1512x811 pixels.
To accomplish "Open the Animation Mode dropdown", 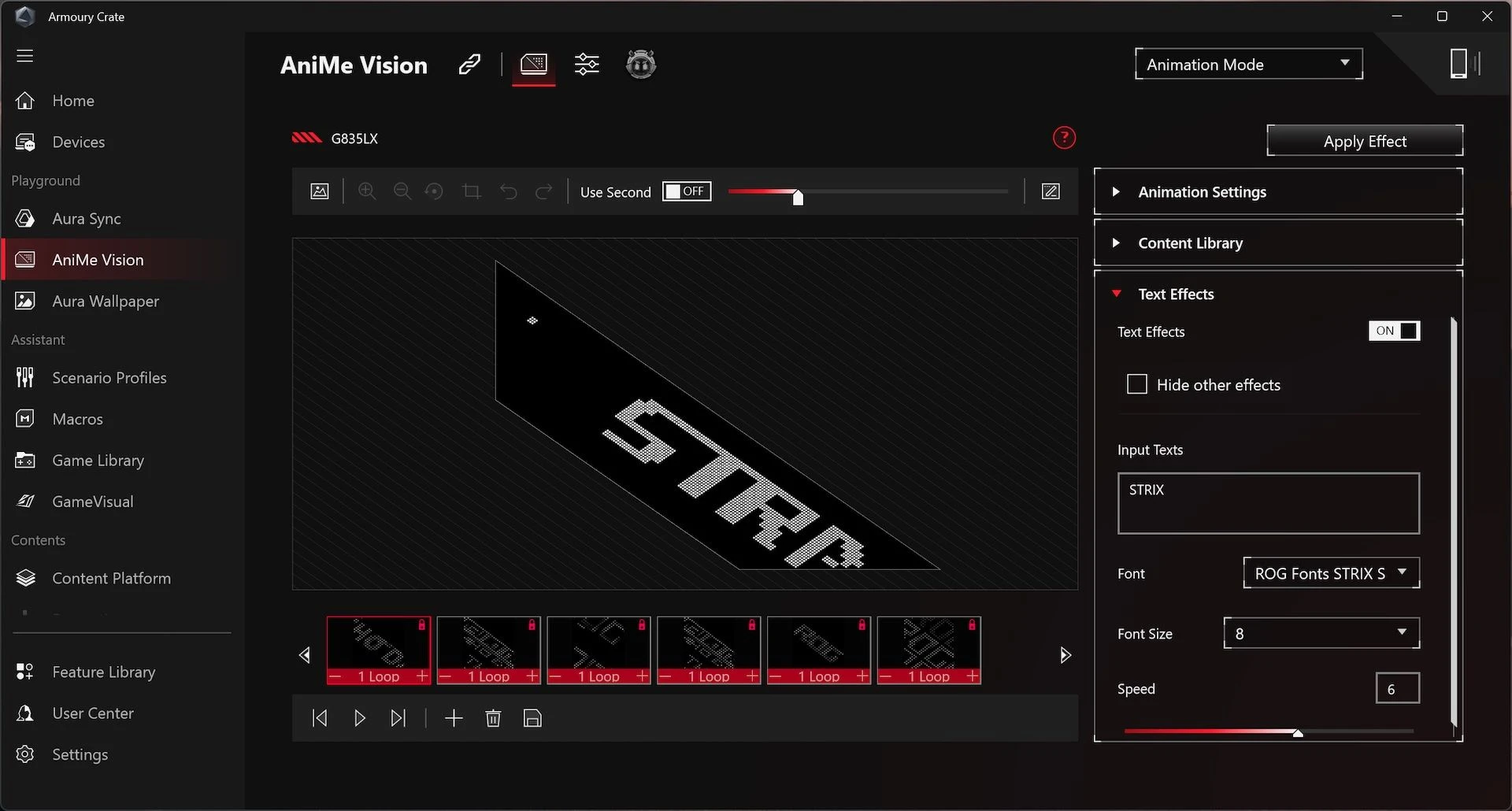I will coord(1249,64).
